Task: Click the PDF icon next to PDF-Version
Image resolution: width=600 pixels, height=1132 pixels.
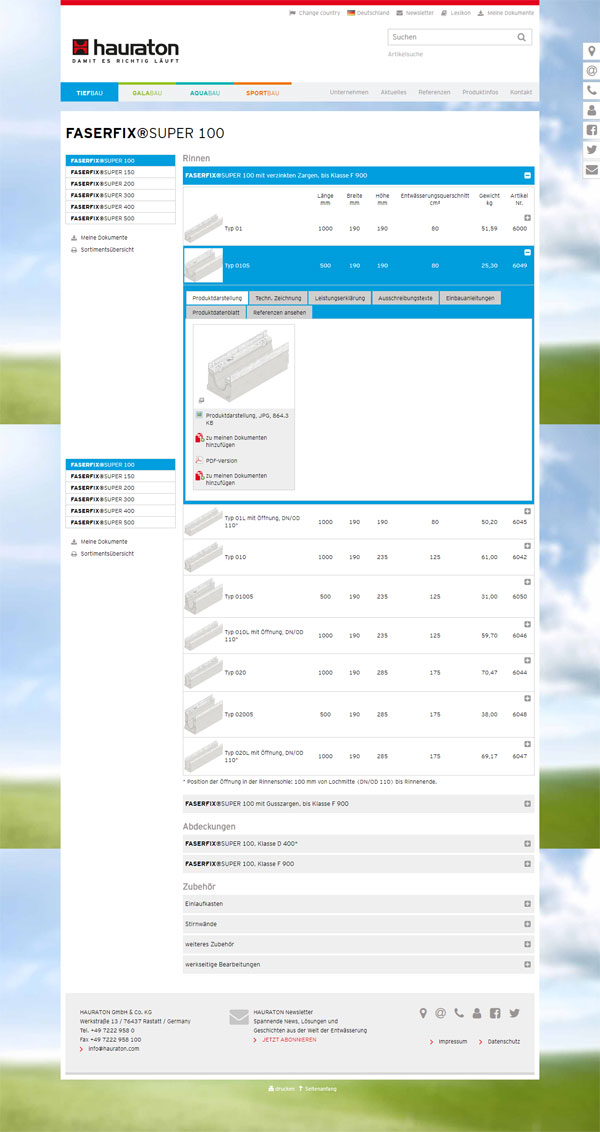Action: (x=199, y=461)
